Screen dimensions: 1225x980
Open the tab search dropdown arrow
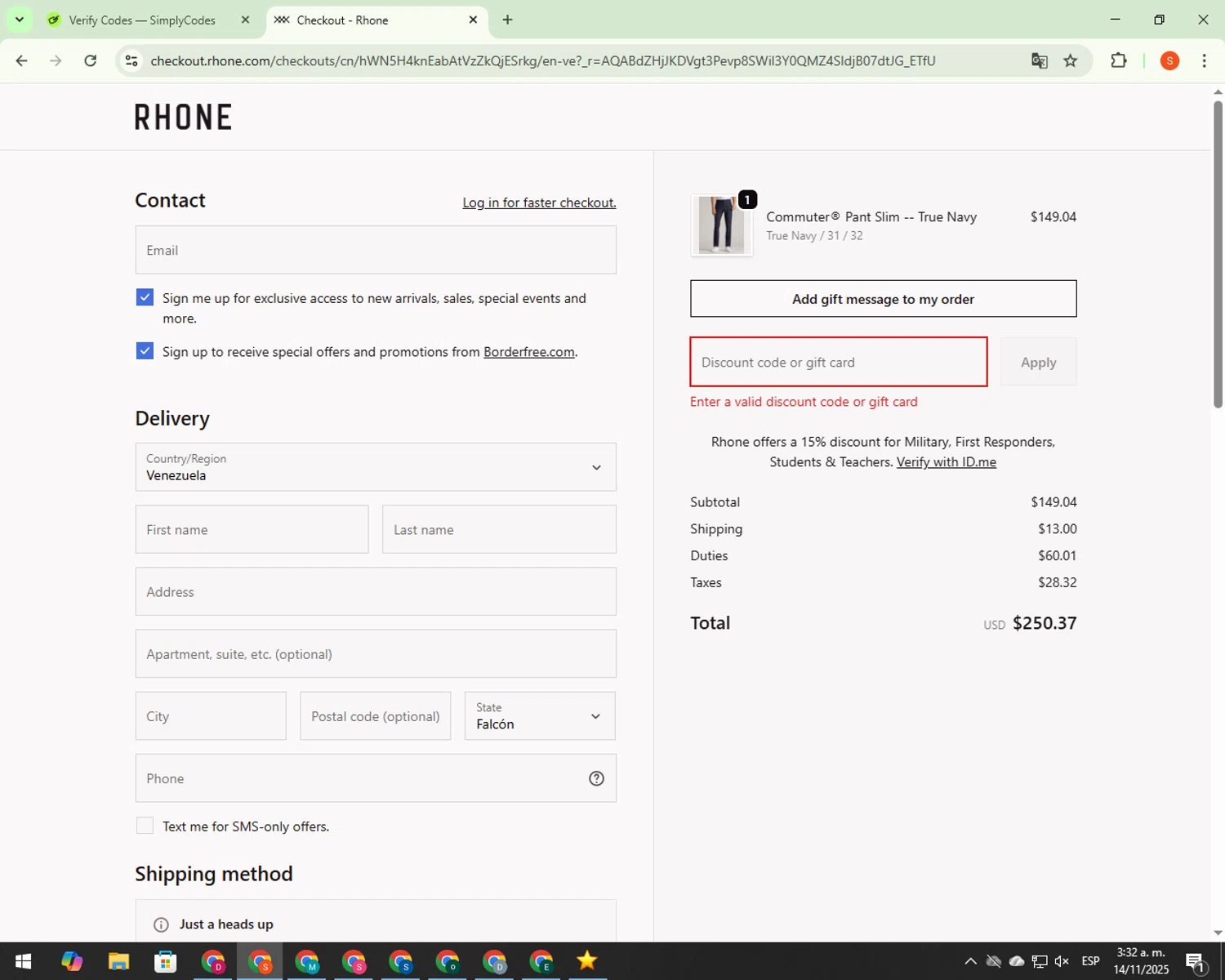coord(20,20)
